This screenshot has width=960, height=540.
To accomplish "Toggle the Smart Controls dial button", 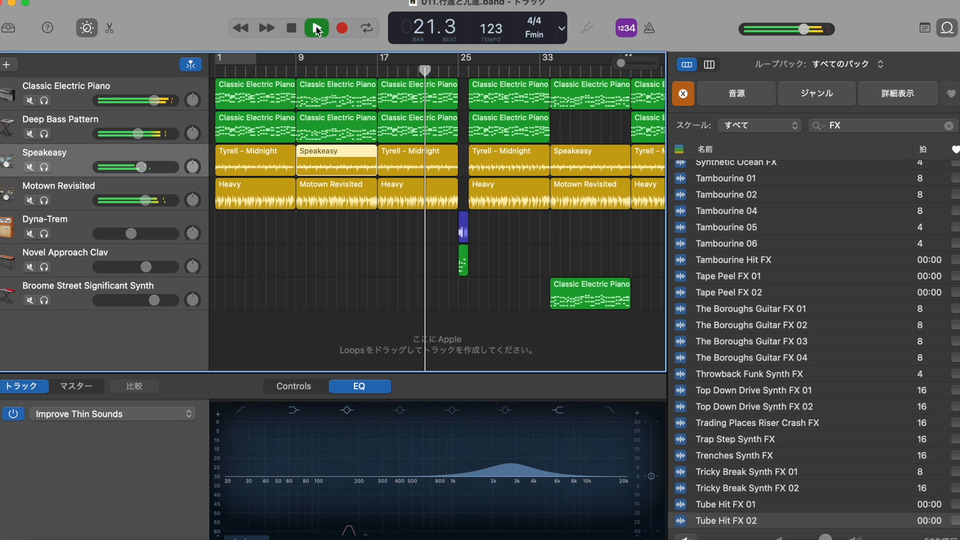I will [86, 28].
